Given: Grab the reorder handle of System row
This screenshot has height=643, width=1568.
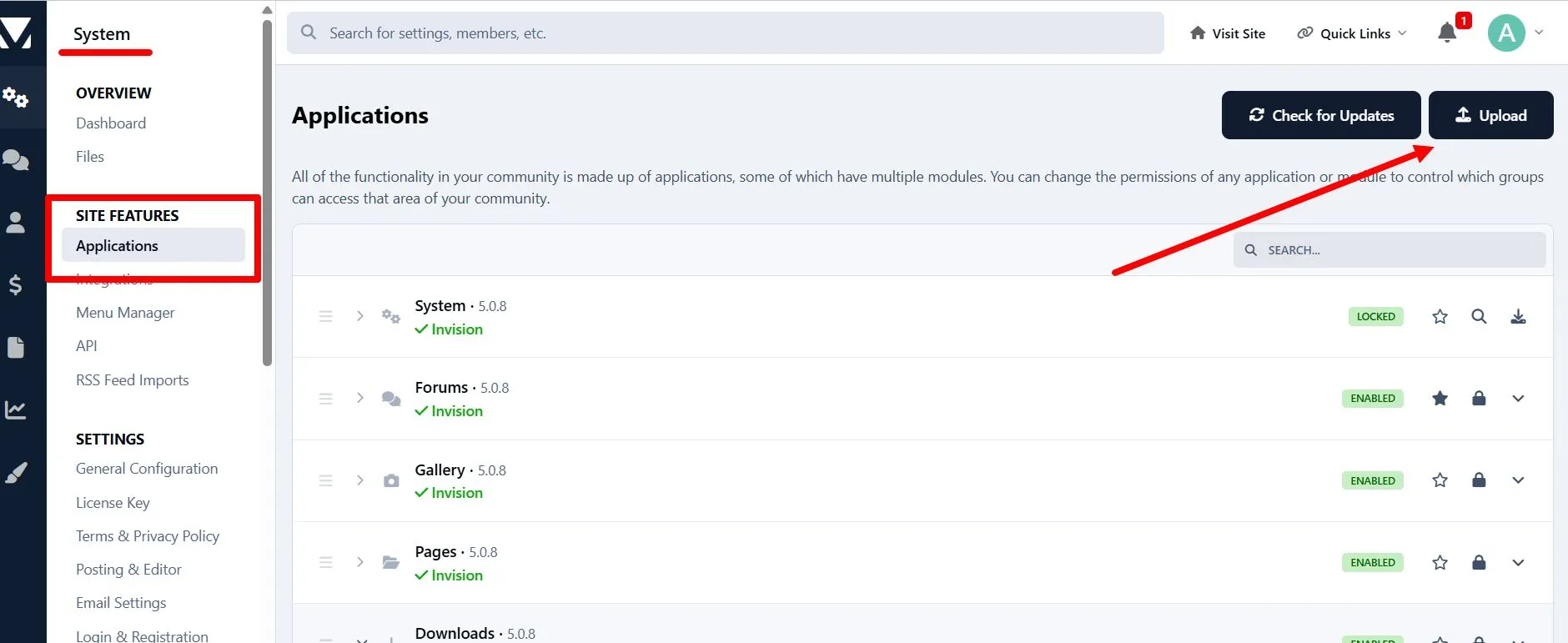Looking at the screenshot, I should coord(326,317).
